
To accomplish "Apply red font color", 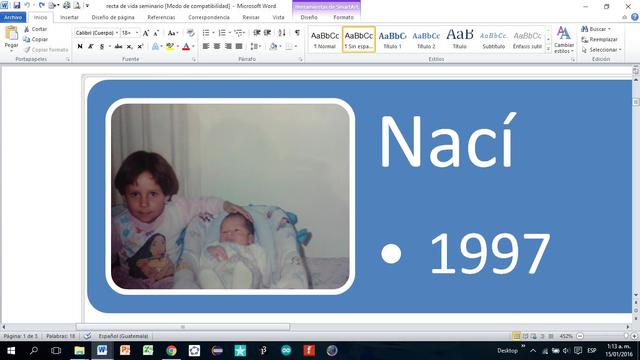I will (186, 47).
